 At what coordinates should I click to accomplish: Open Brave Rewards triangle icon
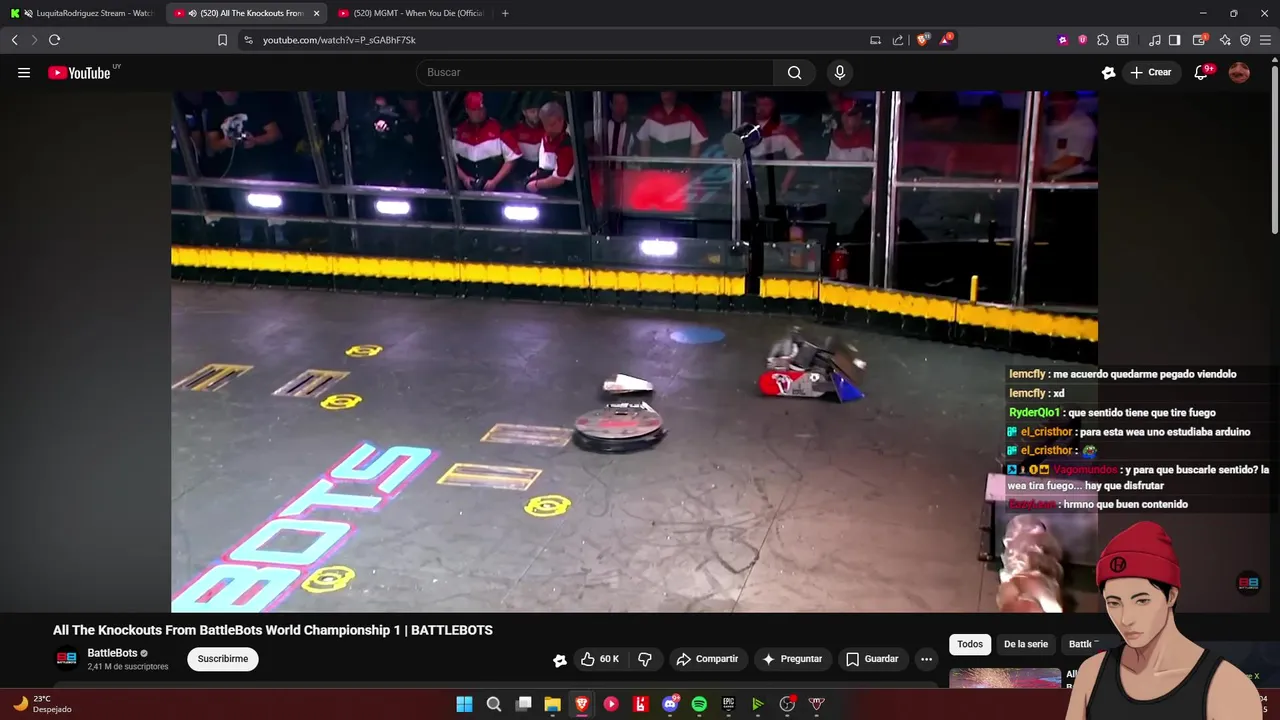click(x=946, y=40)
